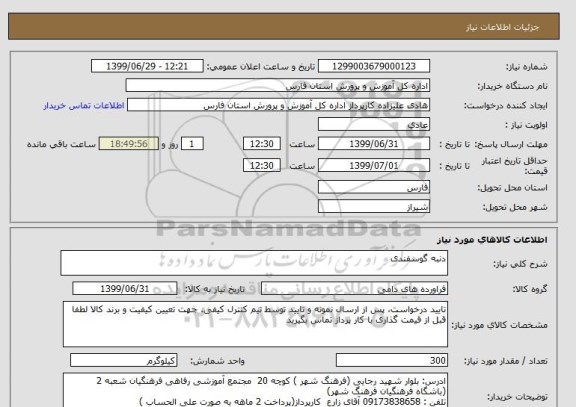The height and width of the screenshot is (407, 576).
Task: Click response deadline date 1399/06/31 field
Action: click(x=374, y=144)
